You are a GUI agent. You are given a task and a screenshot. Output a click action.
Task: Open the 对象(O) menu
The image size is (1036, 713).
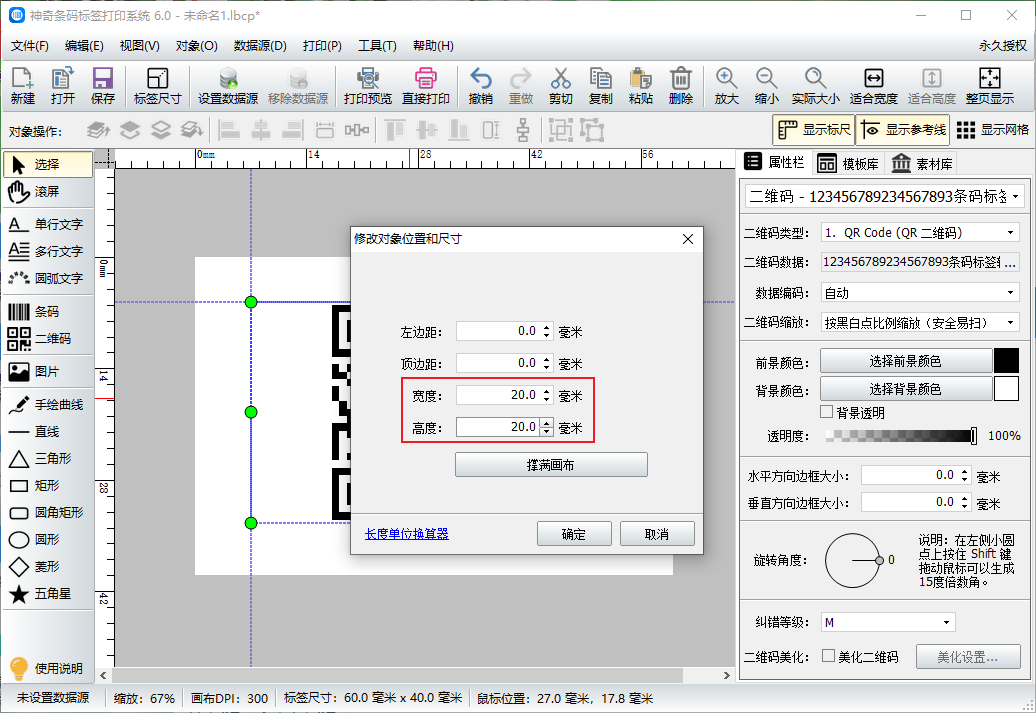(196, 46)
